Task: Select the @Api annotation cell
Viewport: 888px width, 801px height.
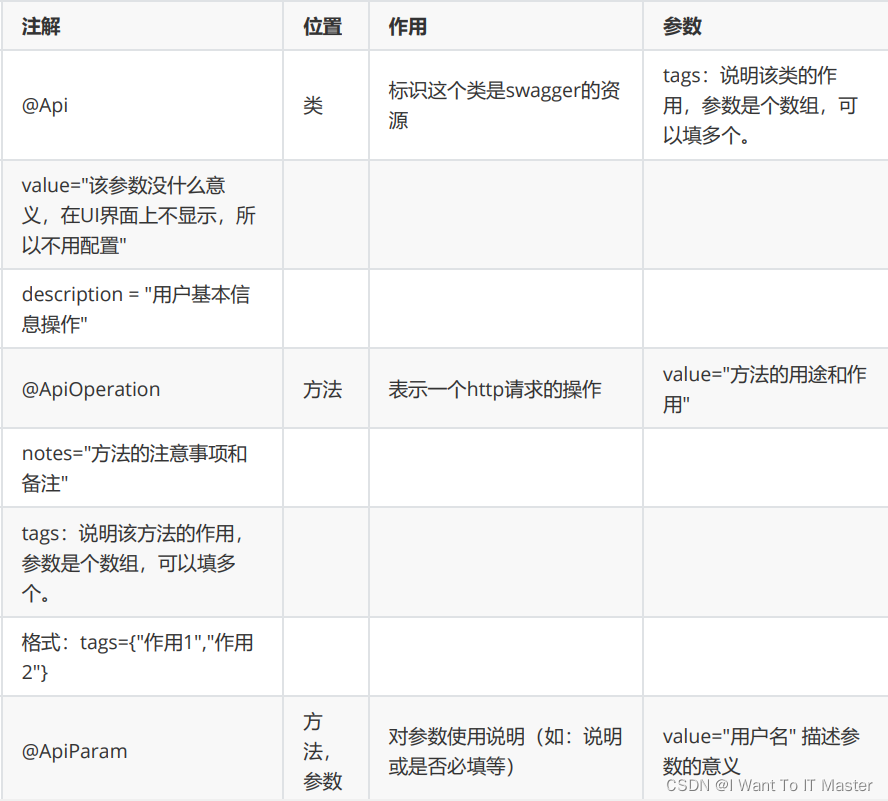Action: pyautogui.click(x=142, y=105)
